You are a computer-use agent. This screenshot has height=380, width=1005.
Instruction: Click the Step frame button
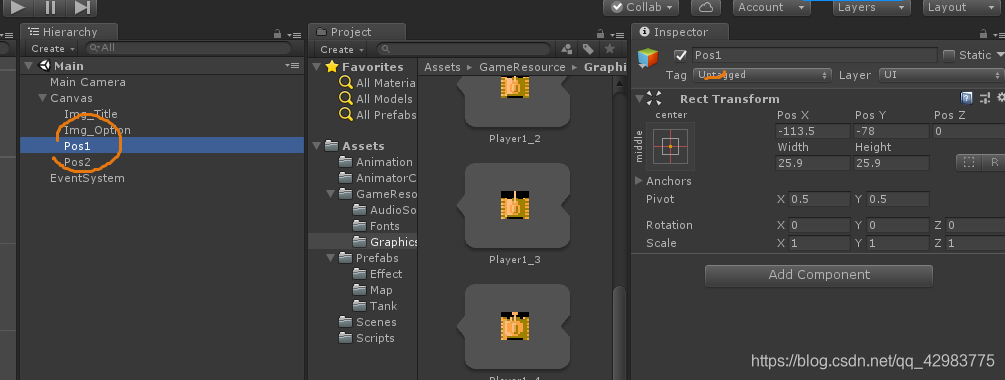81,8
